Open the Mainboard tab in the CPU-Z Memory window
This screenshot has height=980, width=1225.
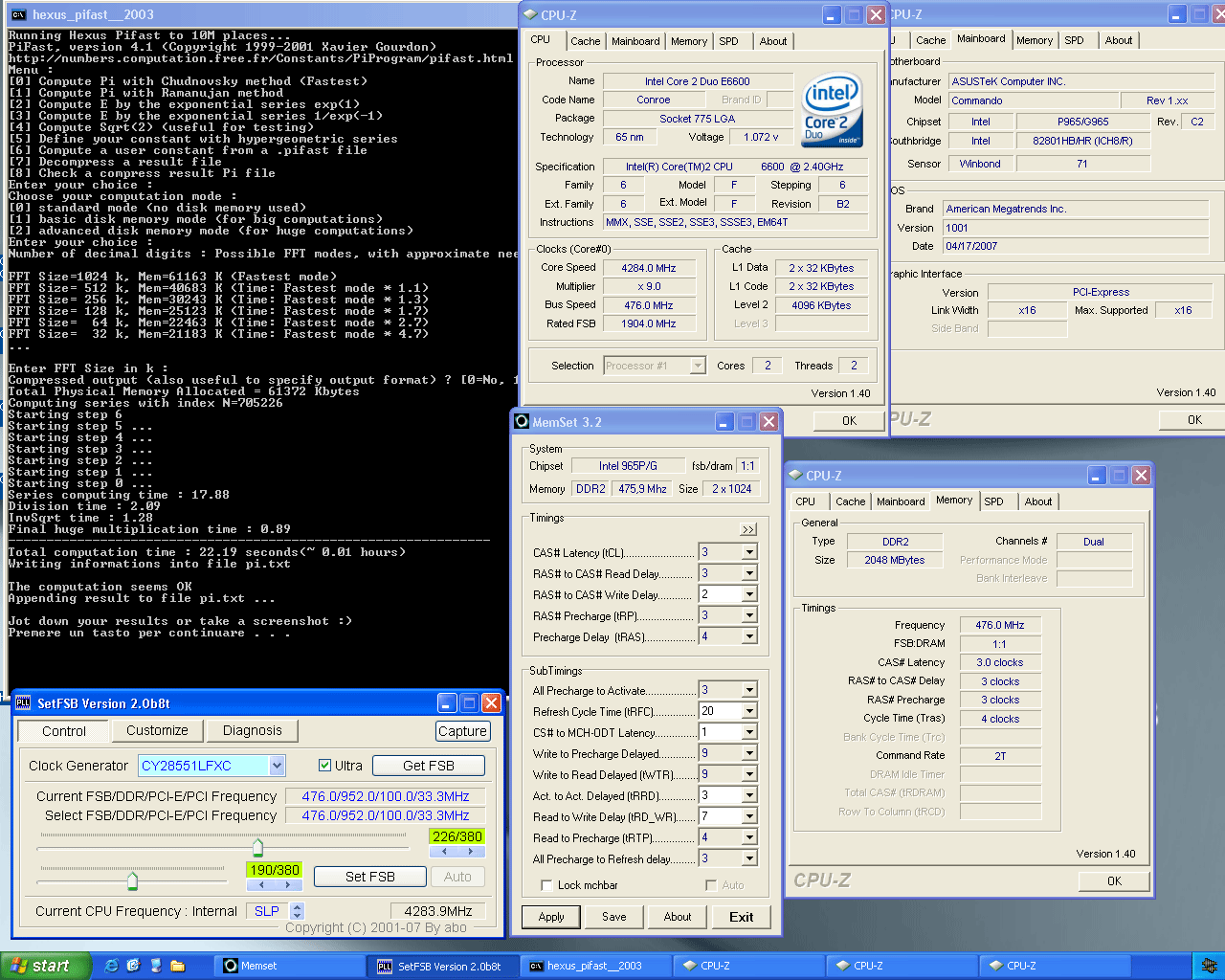pyautogui.click(x=901, y=501)
